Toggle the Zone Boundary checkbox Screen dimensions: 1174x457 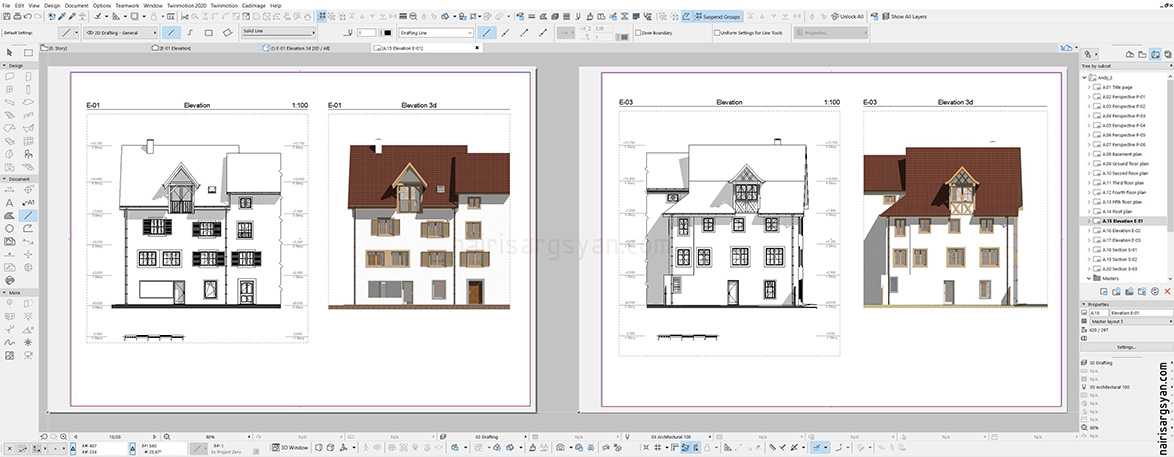[637, 33]
